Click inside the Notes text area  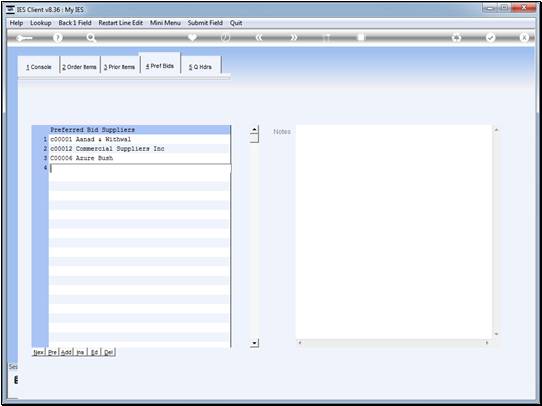tap(394, 232)
